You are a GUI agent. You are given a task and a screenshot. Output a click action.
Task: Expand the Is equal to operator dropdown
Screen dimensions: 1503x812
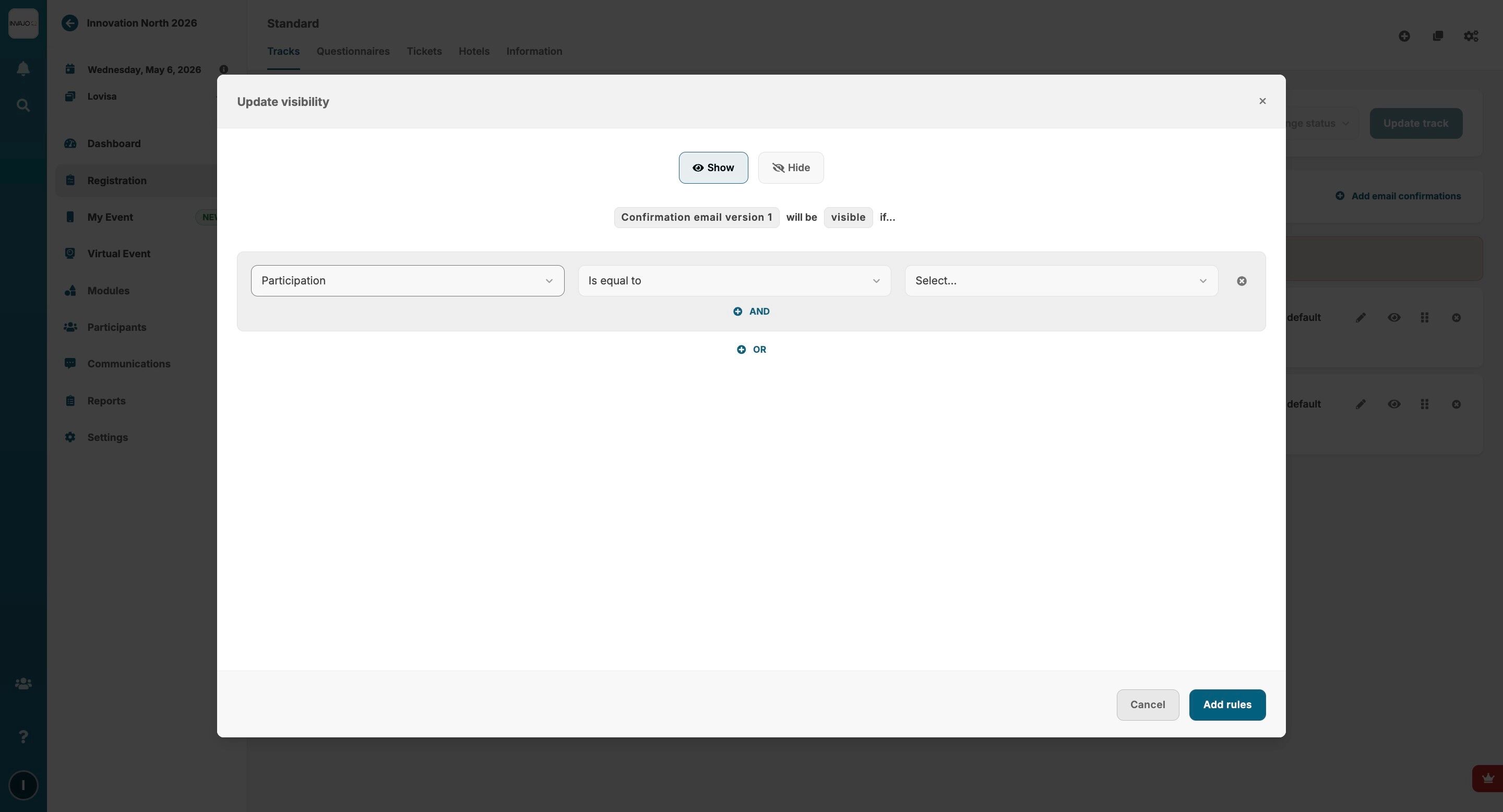[734, 281]
